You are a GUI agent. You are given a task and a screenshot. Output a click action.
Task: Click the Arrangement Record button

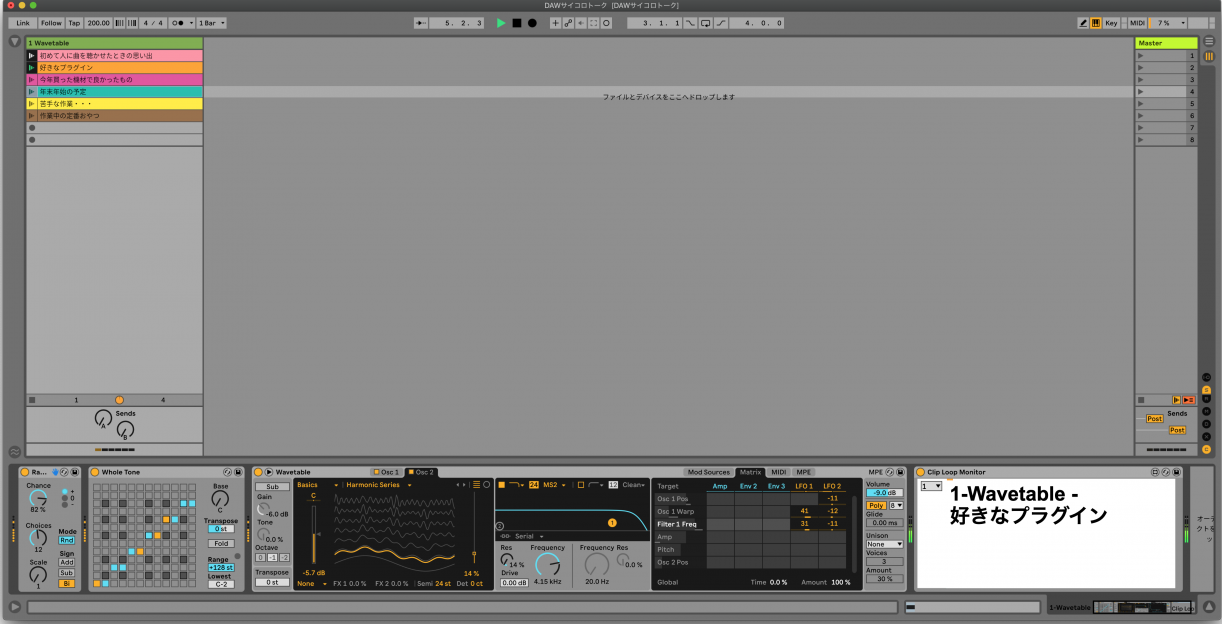coord(532,22)
